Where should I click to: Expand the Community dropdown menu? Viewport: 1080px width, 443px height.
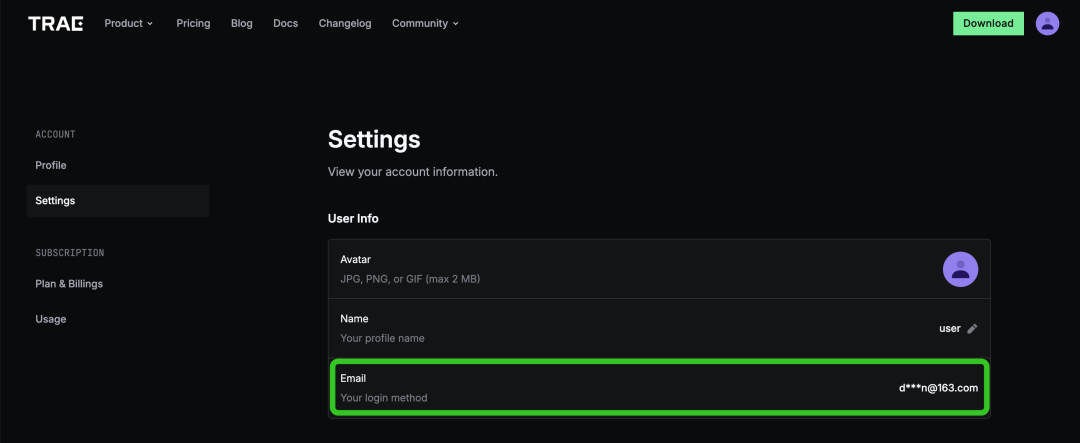425,23
